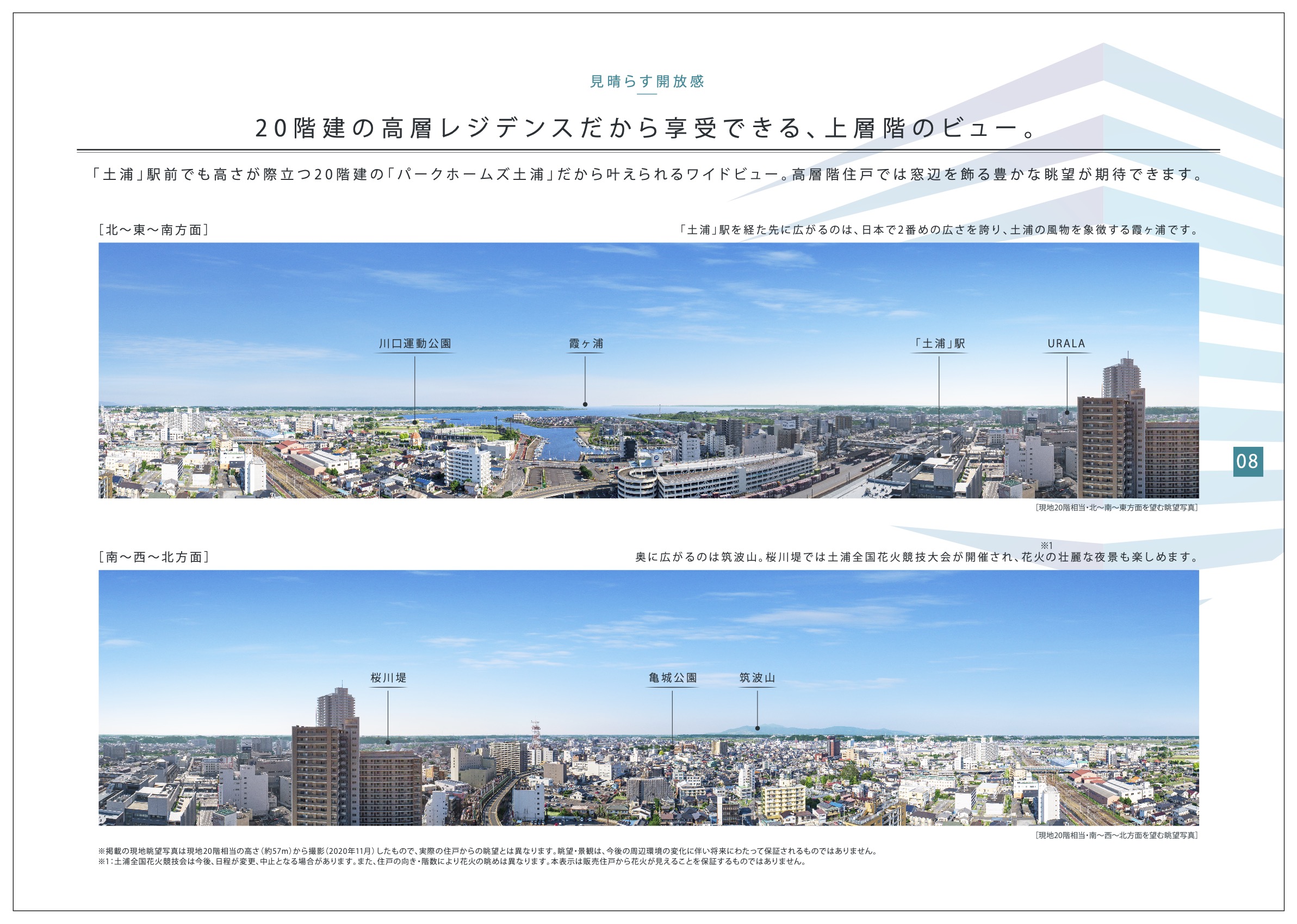Click the marker dot under 川口運動公園 label
Image resolution: width=1297 pixels, height=924 pixels.
click(415, 422)
